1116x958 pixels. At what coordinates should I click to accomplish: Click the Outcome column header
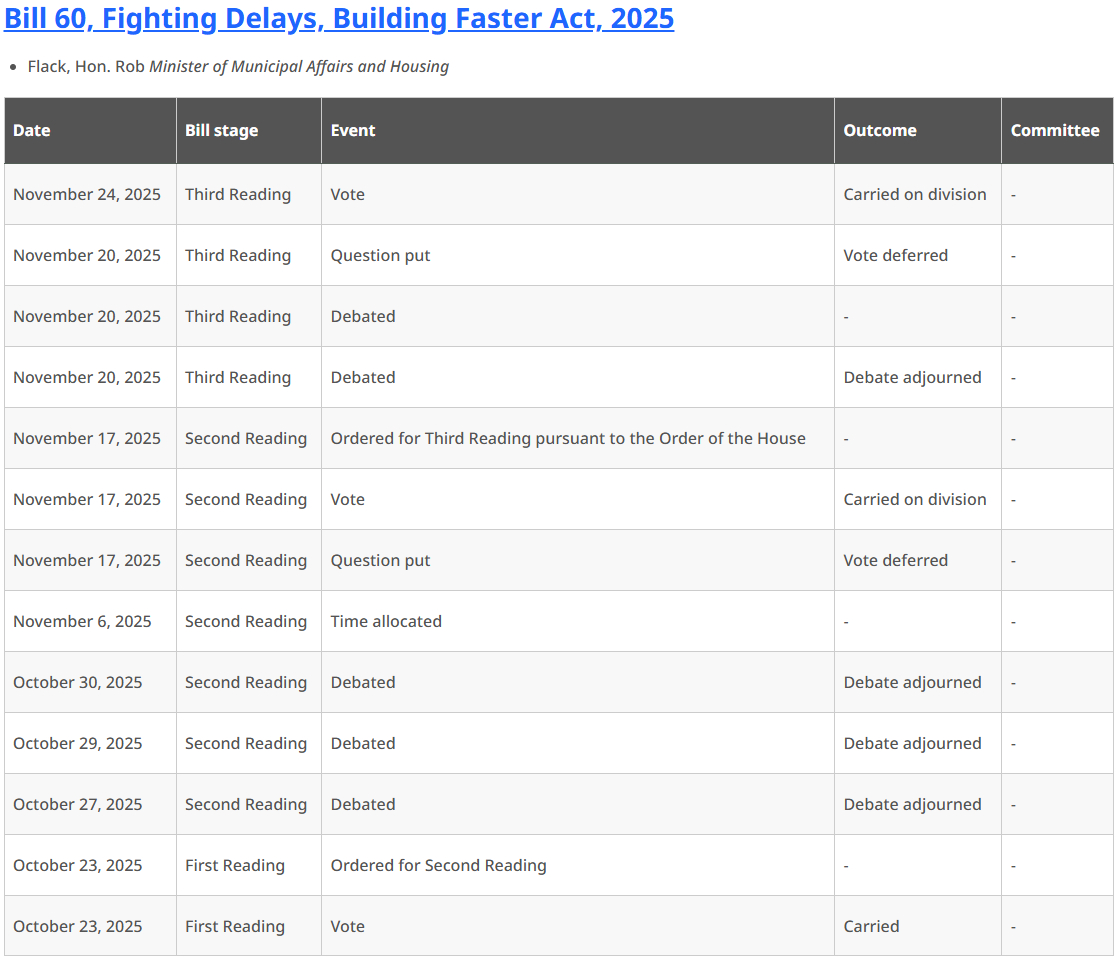tap(879, 130)
